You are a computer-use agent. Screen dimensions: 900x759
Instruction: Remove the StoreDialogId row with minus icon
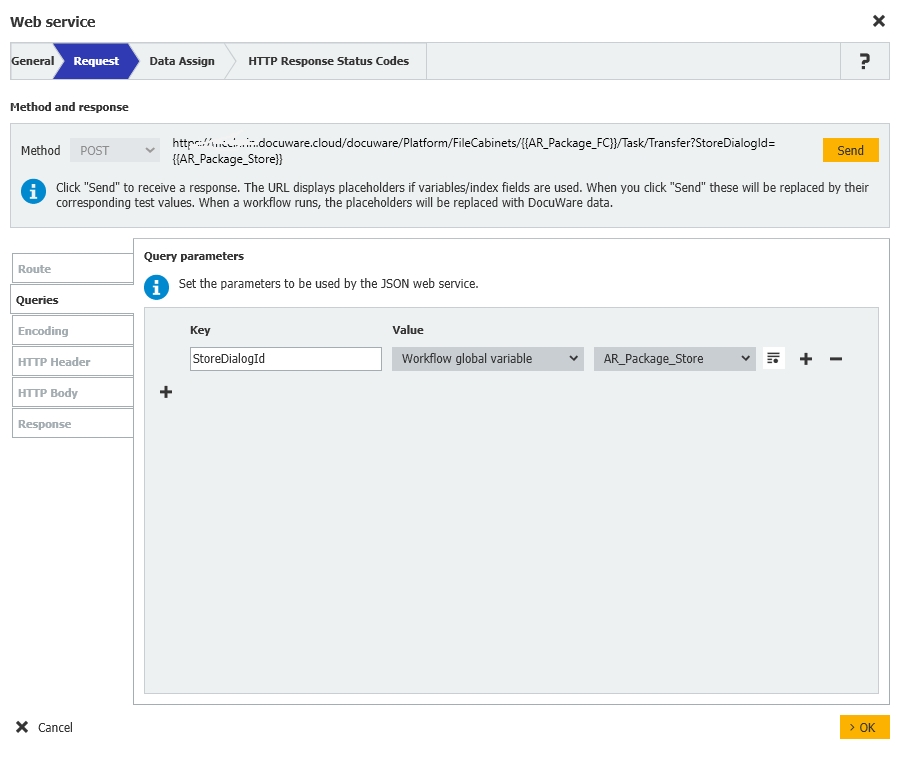coord(836,359)
